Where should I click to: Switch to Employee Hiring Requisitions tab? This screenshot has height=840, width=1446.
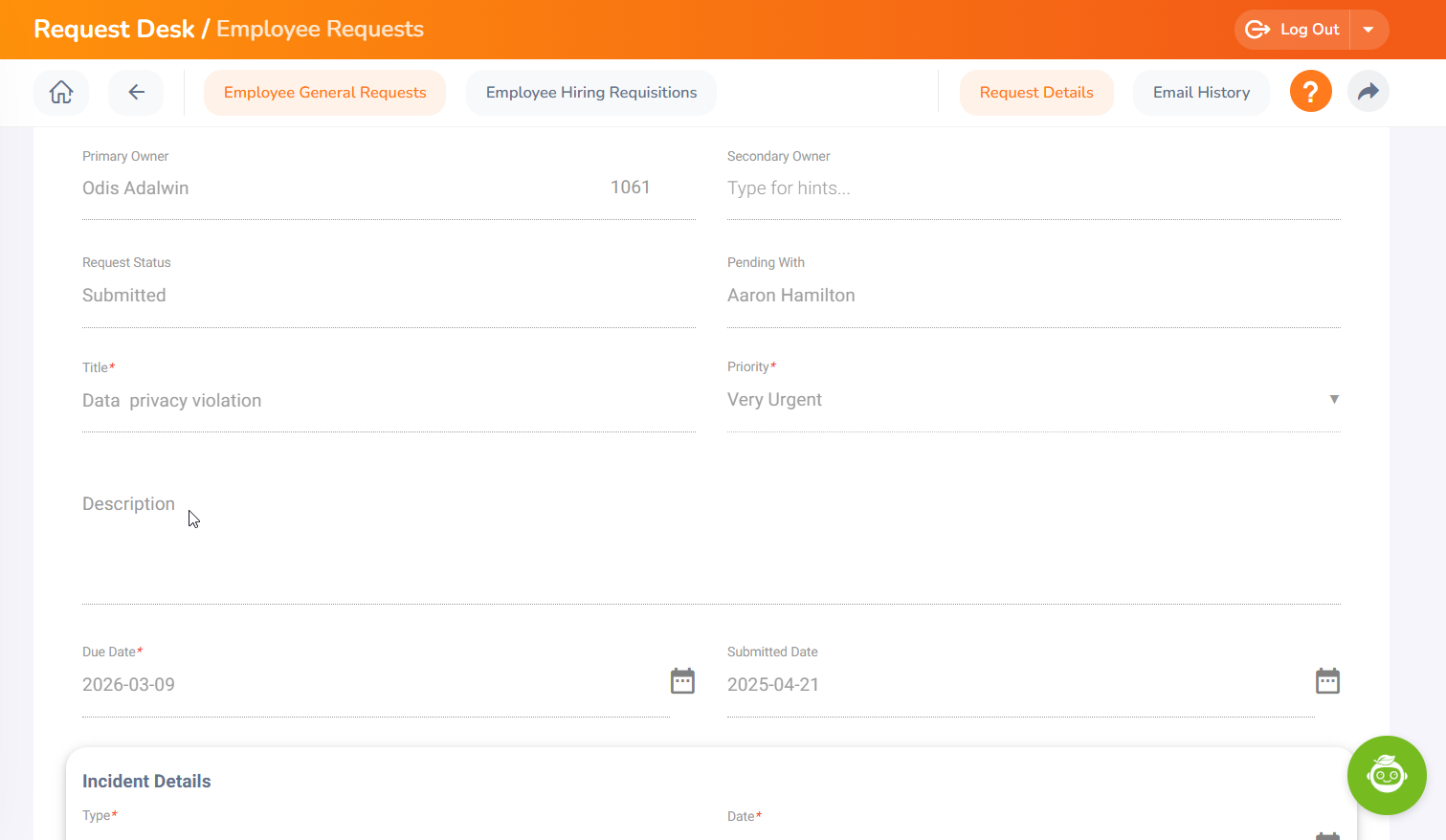point(590,93)
